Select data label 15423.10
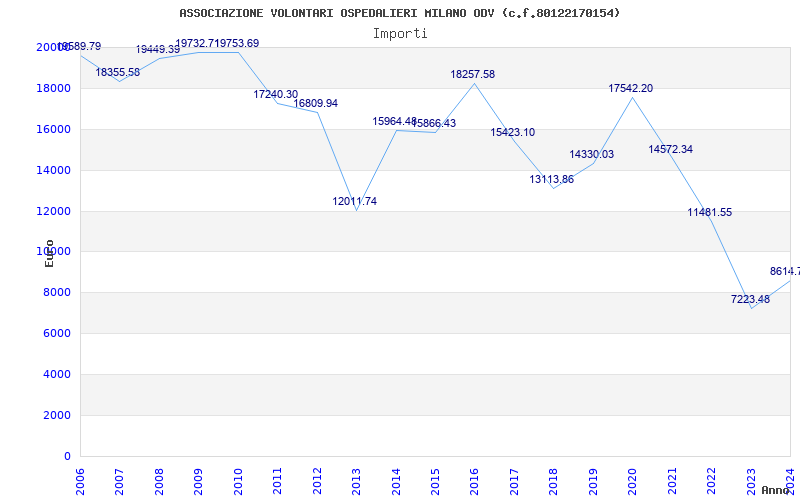 click(513, 133)
